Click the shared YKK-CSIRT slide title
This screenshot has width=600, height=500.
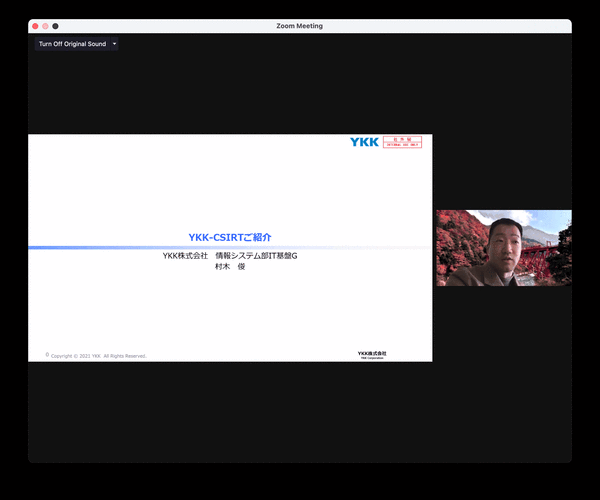tap(230, 238)
